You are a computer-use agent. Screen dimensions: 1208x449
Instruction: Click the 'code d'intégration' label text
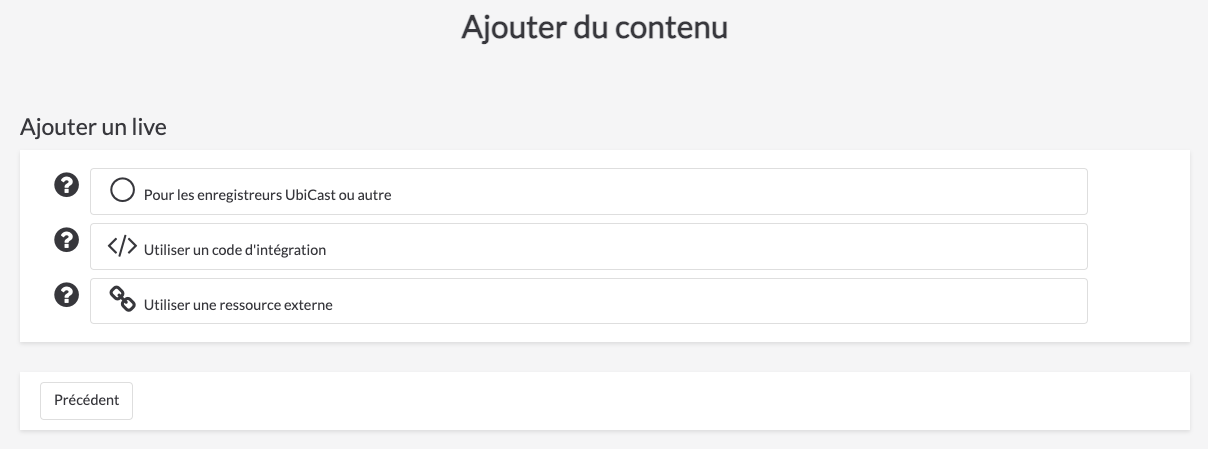(269, 250)
